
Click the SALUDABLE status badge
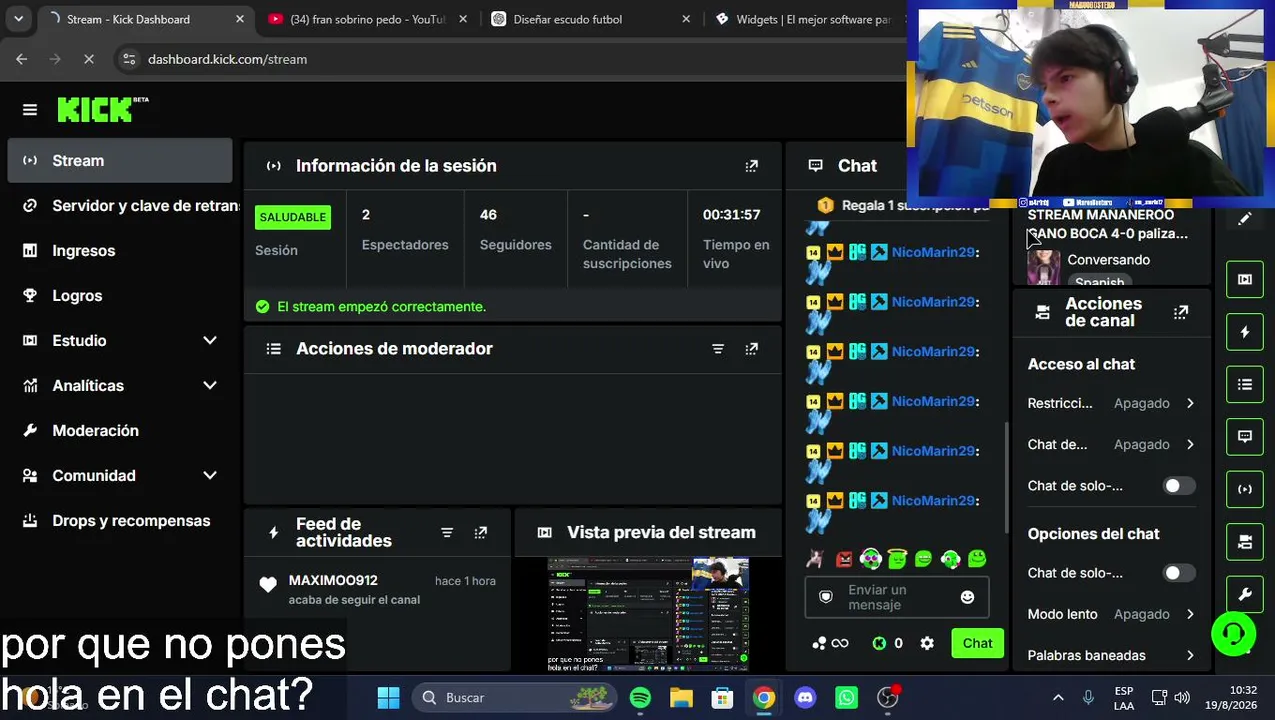pos(293,218)
